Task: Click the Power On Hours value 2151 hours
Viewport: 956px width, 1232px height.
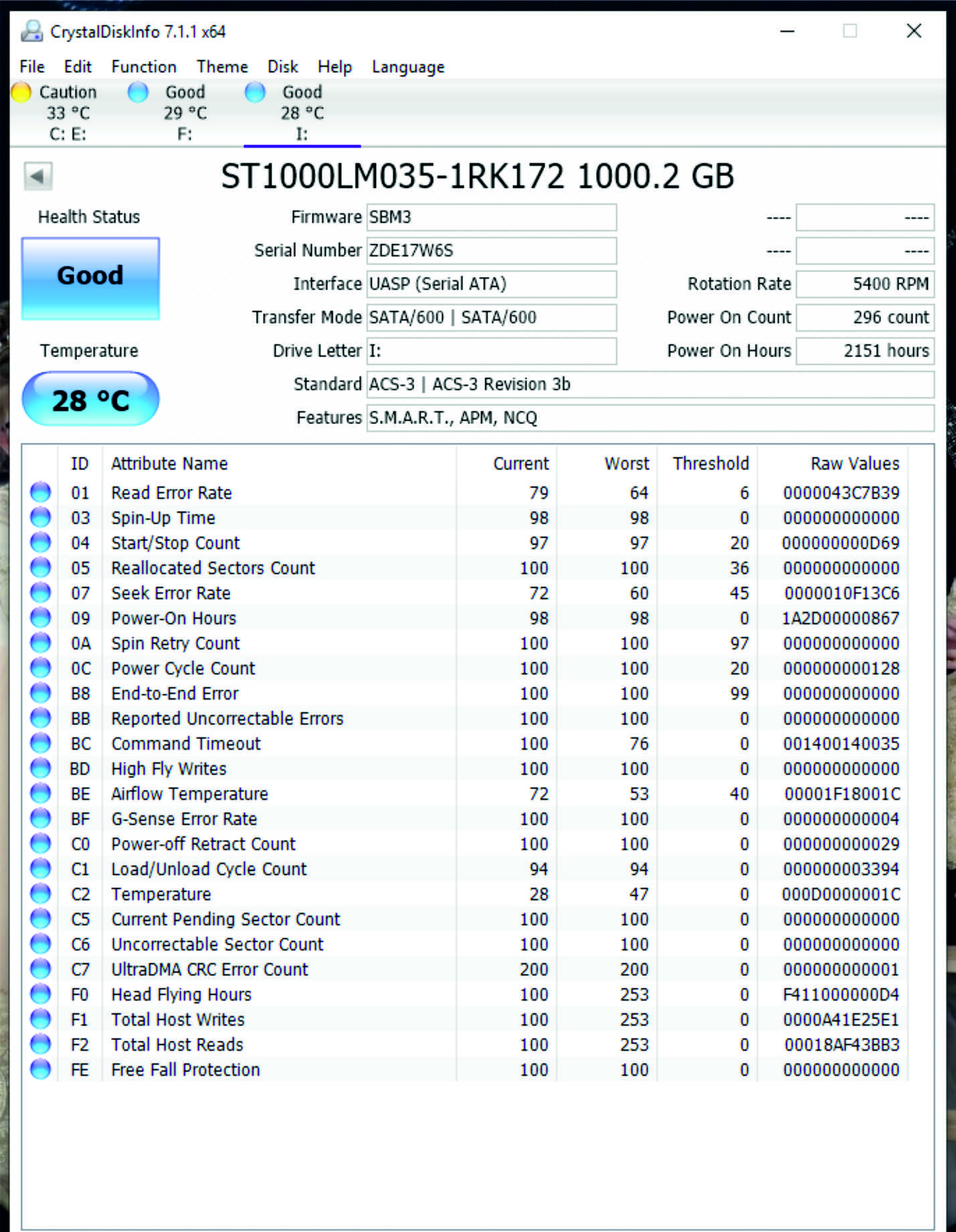Action: pos(865,351)
